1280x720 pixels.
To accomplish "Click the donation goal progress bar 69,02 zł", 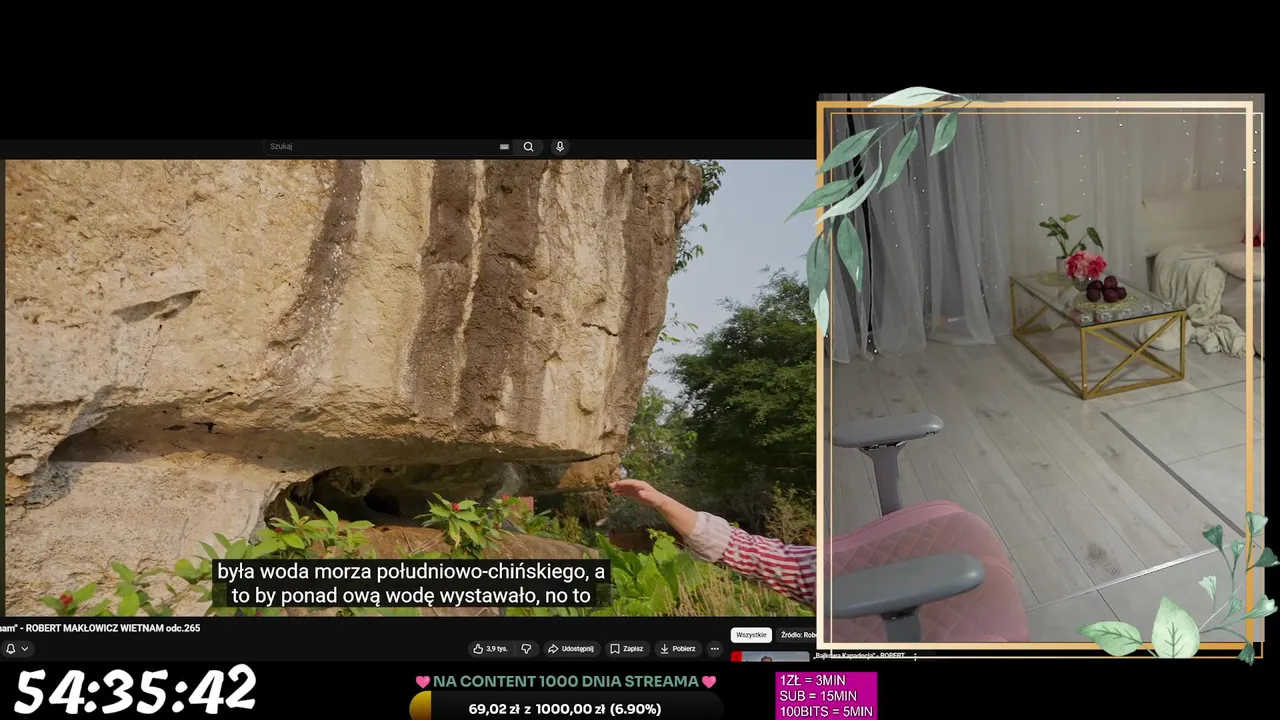I will (x=565, y=708).
